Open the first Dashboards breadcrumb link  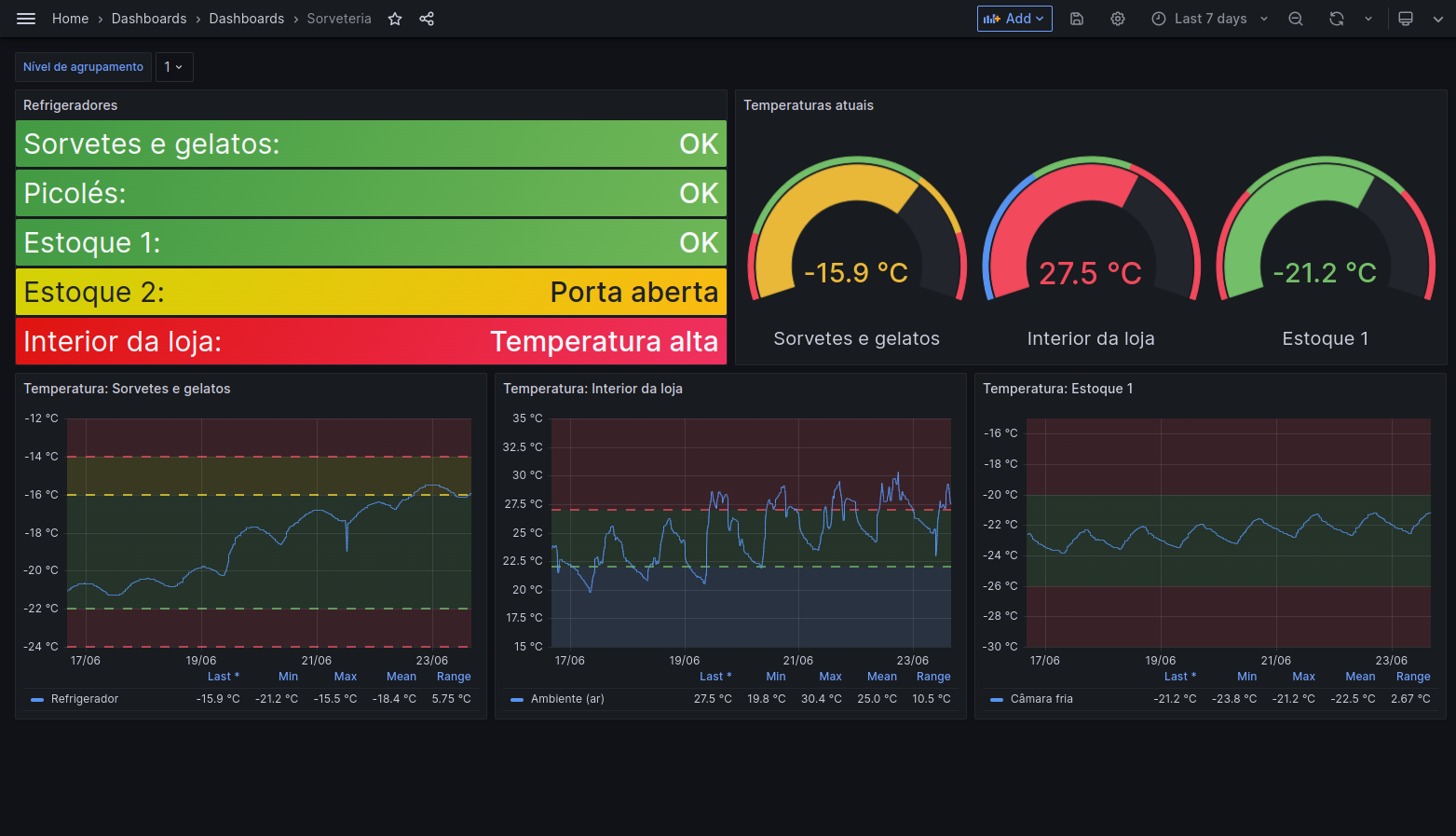(x=149, y=19)
